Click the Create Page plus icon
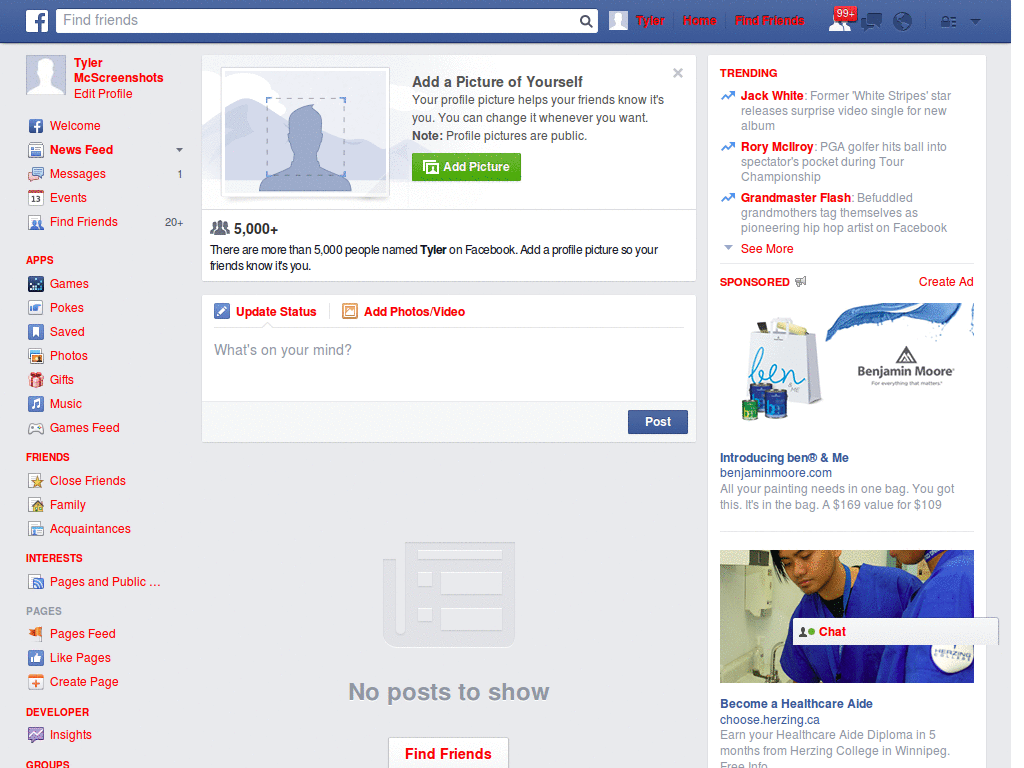 coord(36,682)
